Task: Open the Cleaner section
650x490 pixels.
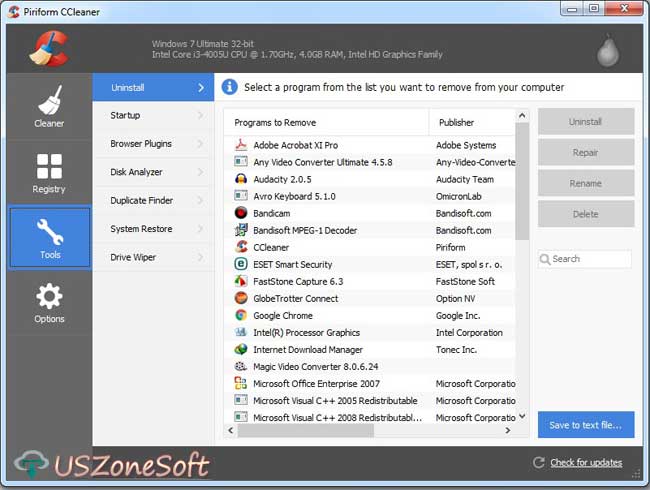Action: click(49, 106)
